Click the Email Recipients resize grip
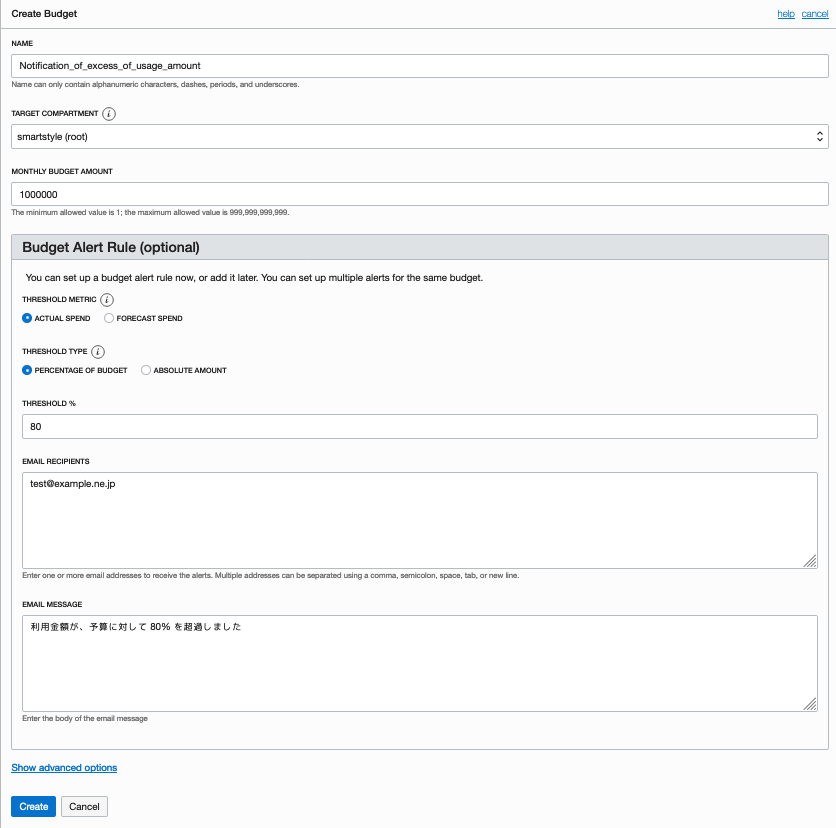The height and width of the screenshot is (828, 836). coord(810,561)
